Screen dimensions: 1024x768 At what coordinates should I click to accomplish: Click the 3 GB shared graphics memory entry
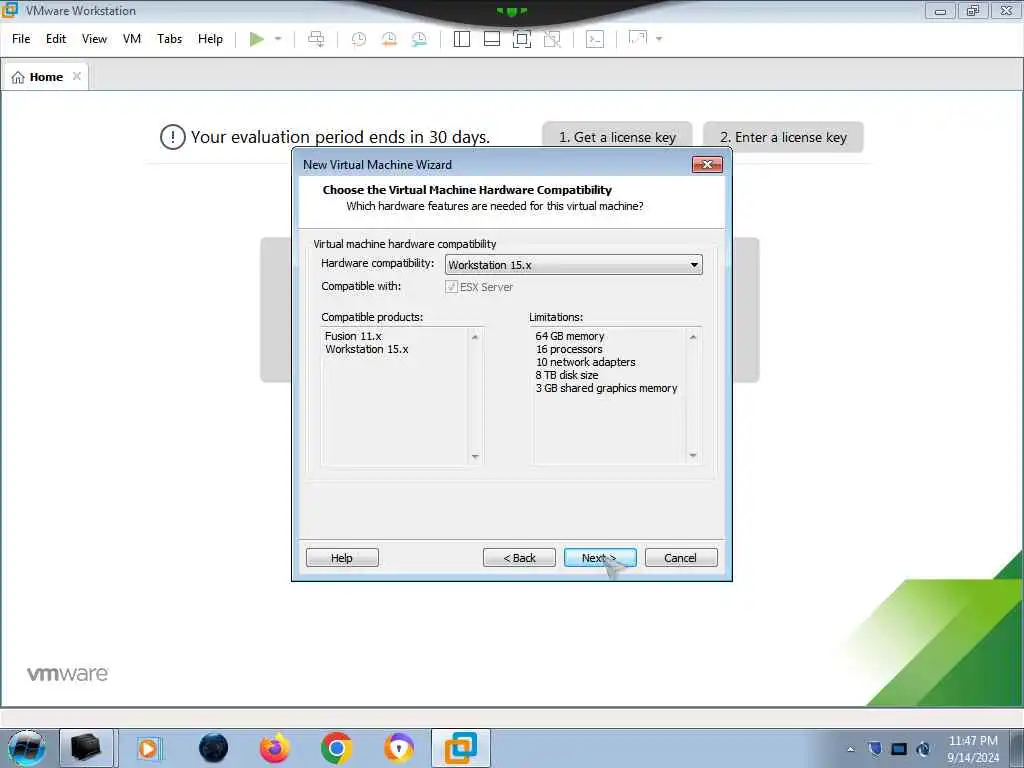[607, 388]
